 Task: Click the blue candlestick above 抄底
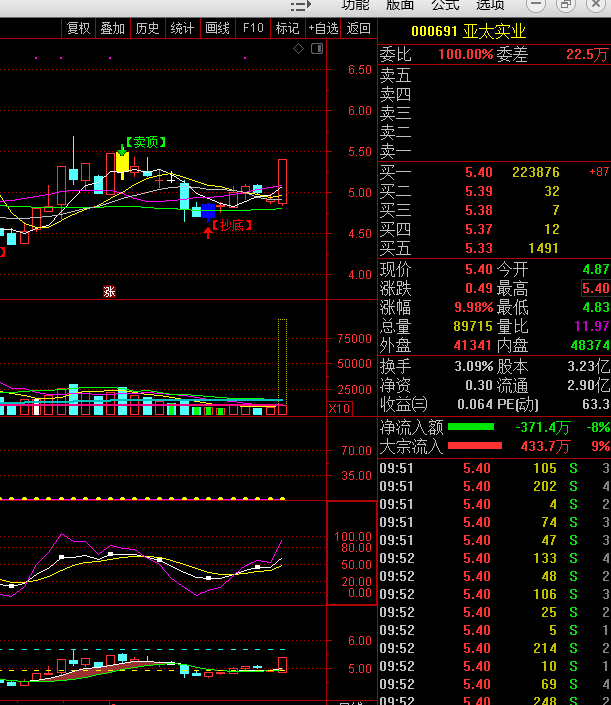[208, 211]
